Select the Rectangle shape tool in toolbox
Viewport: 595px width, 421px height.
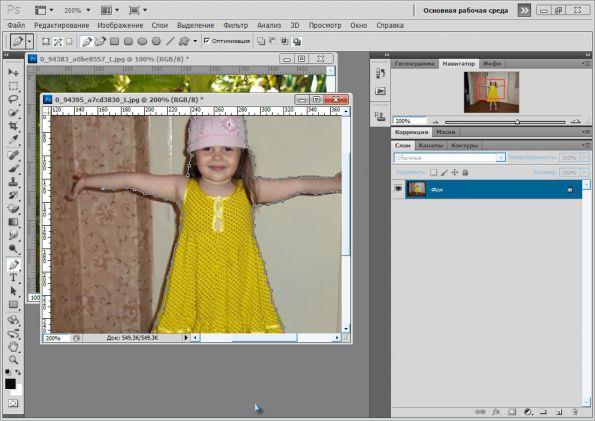[x=13, y=304]
